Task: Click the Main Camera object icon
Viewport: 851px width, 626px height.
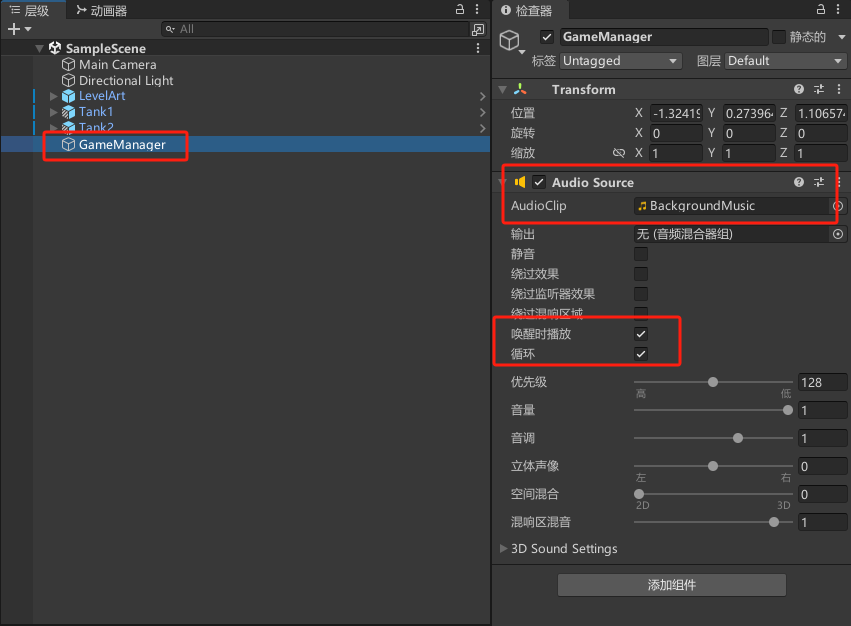Action: (68, 65)
